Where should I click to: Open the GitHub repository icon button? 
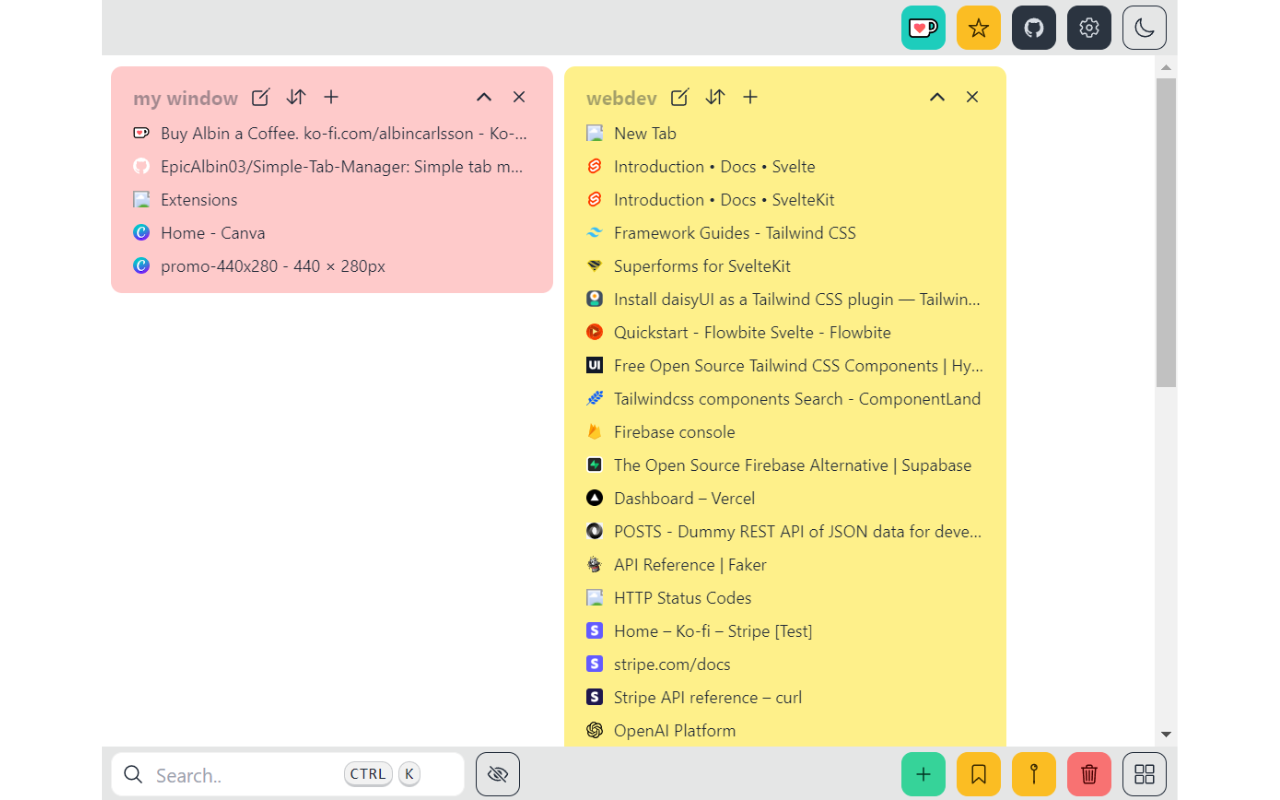tap(1034, 28)
